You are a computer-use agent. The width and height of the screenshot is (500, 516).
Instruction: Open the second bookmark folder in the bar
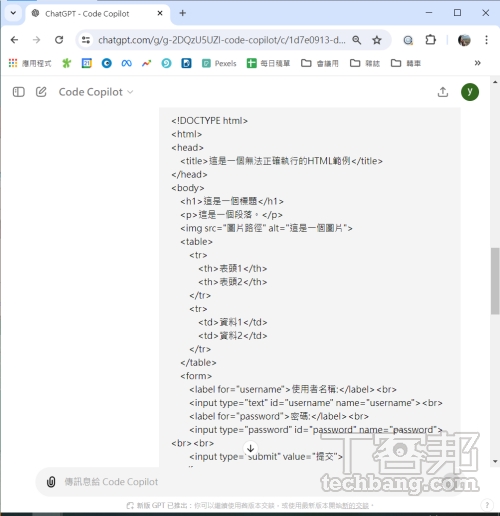365,63
